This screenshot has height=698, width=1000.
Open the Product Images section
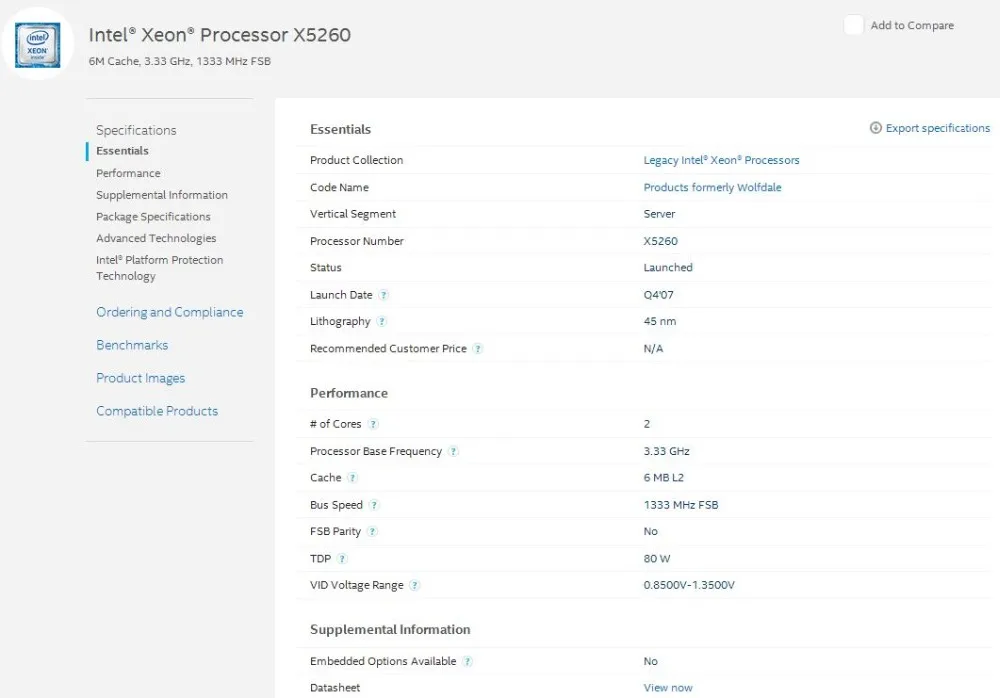tap(140, 378)
